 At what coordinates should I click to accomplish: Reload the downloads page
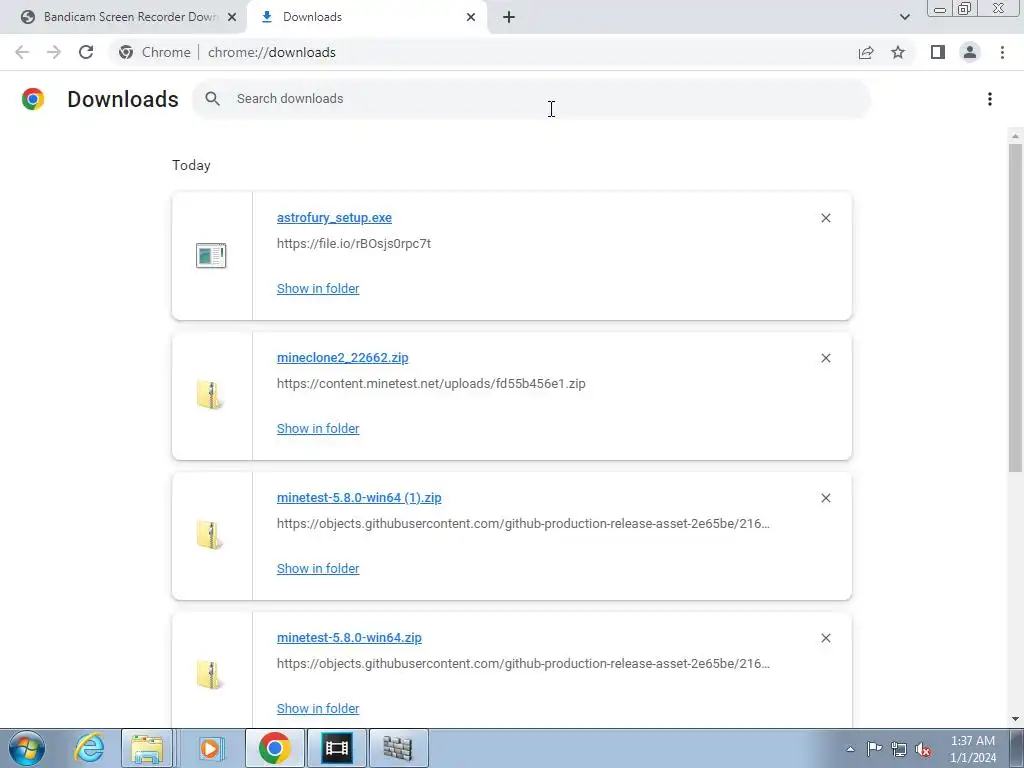[86, 52]
